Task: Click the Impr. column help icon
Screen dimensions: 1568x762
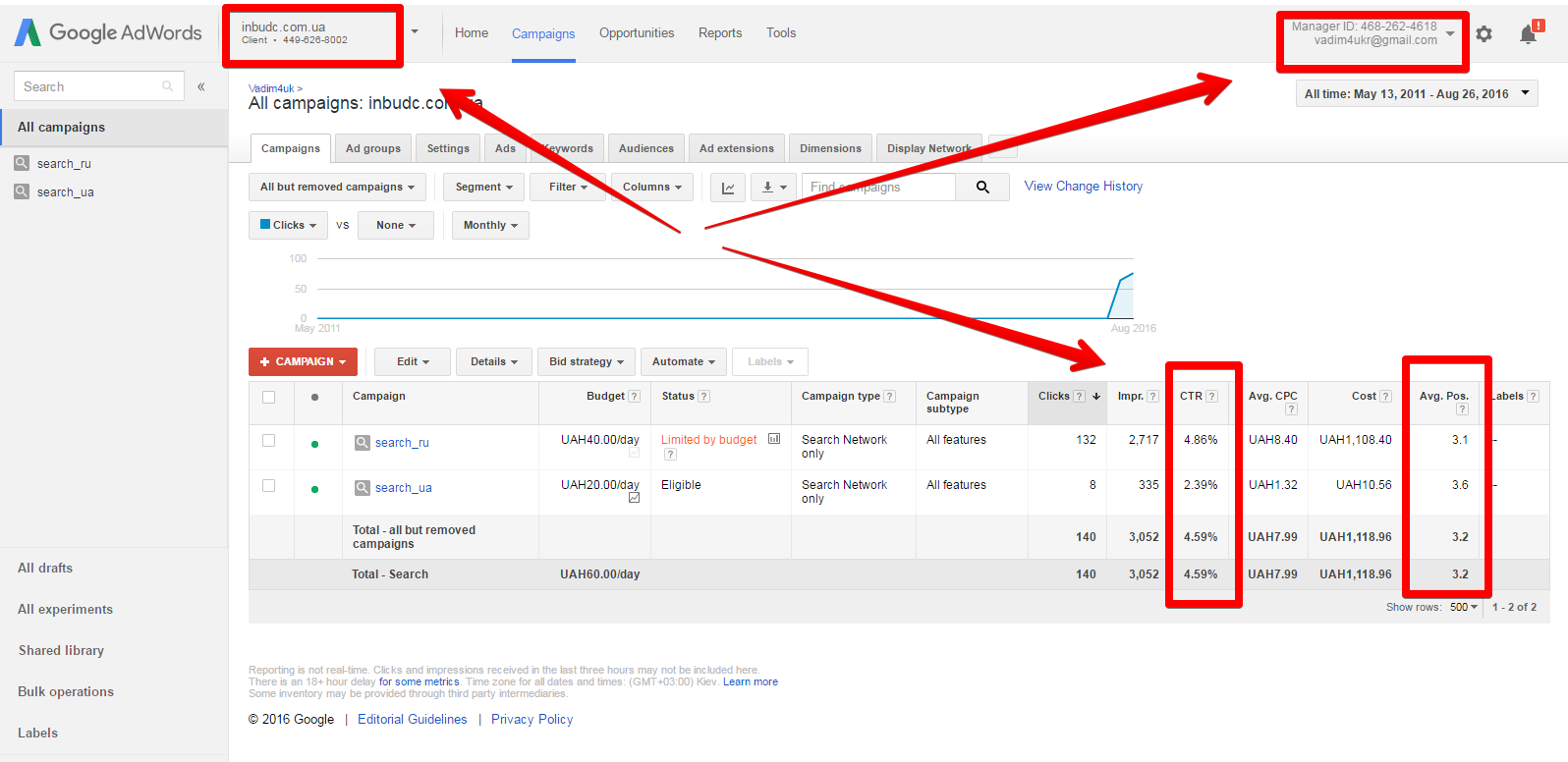Action: coord(1152,397)
